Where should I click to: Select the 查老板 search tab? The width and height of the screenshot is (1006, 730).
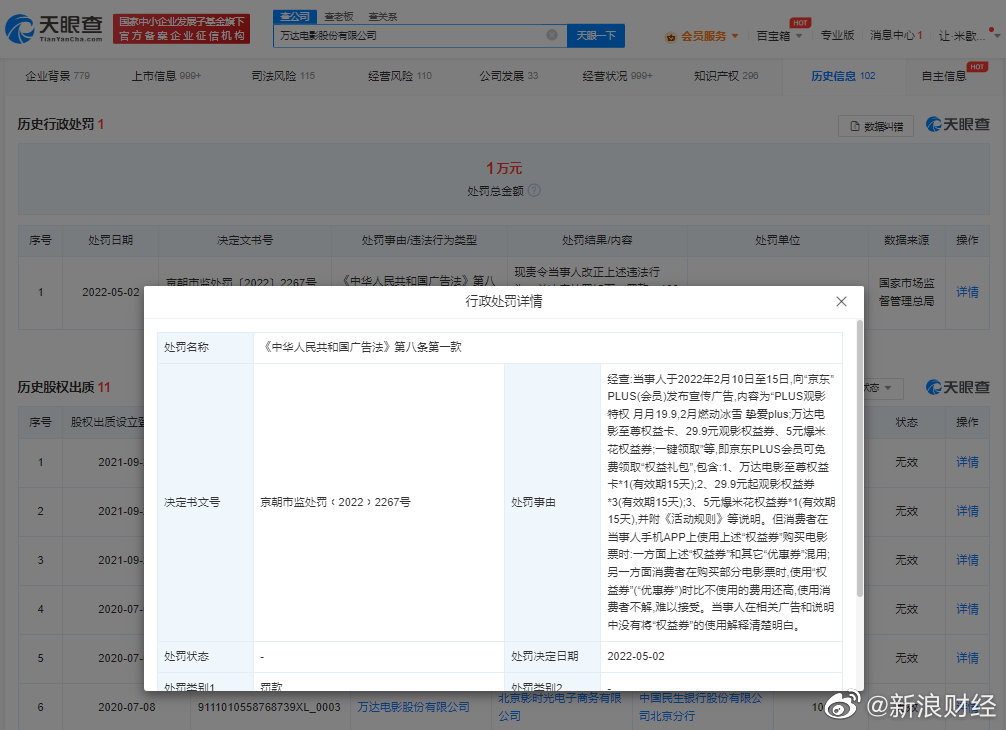click(x=339, y=16)
